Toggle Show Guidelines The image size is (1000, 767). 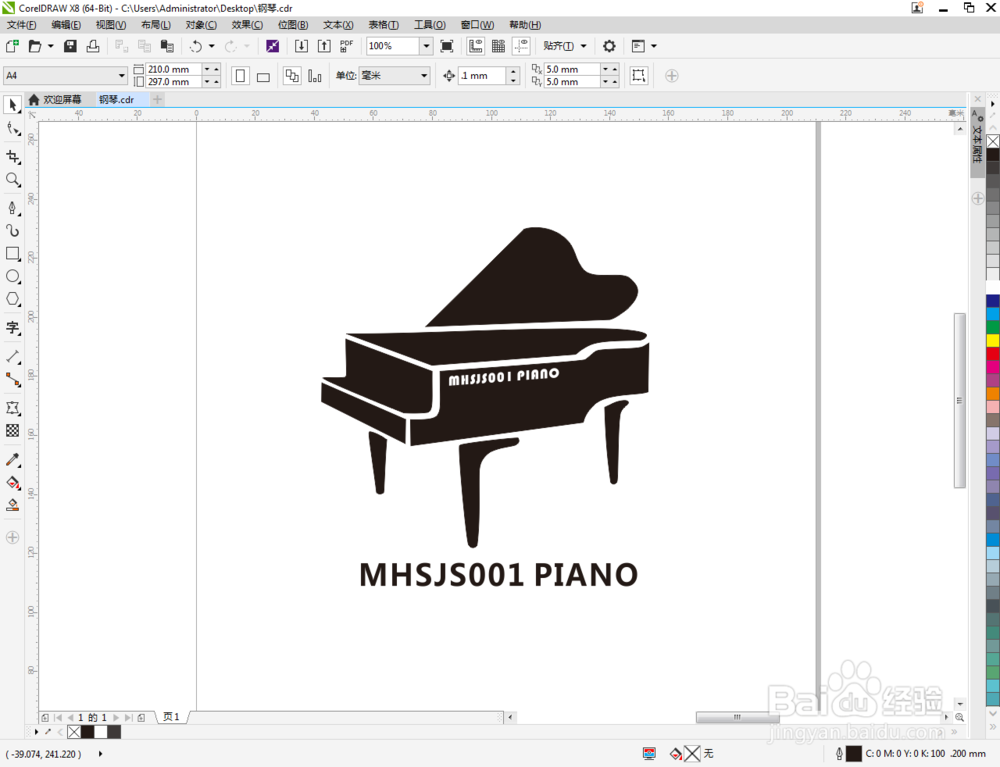pyautogui.click(x=521, y=46)
